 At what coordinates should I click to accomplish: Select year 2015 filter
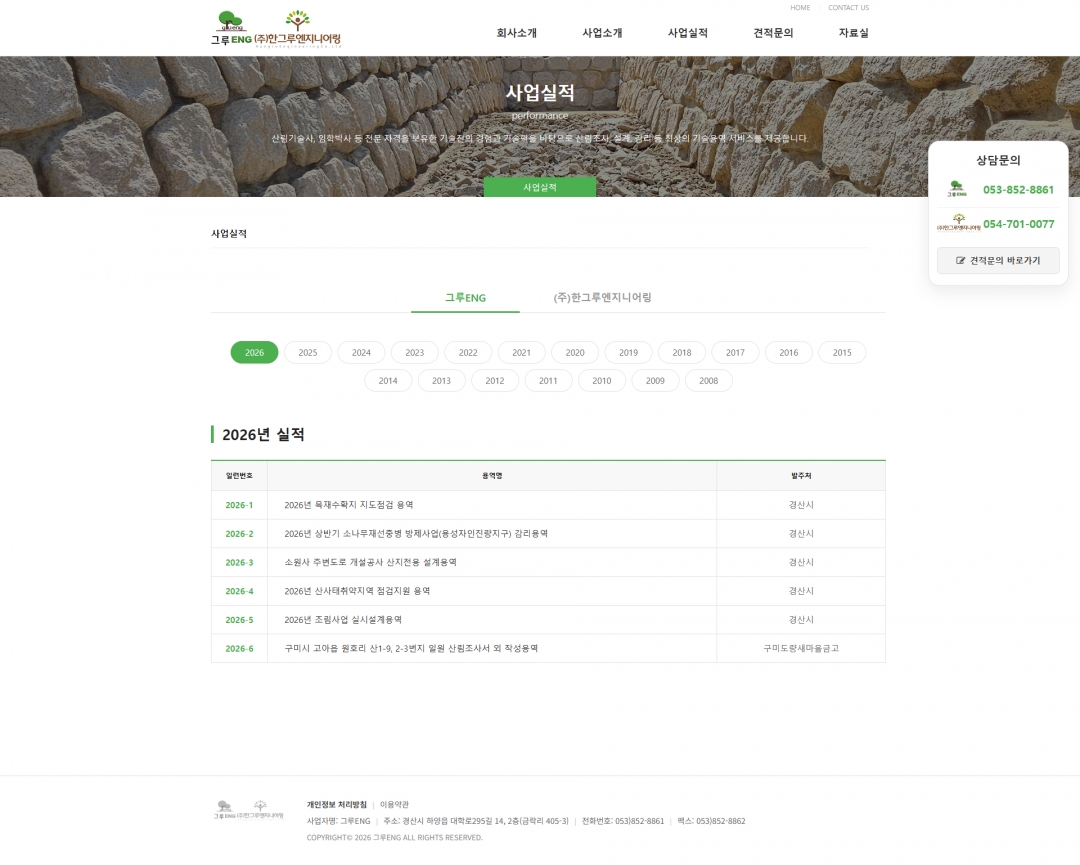click(x=842, y=353)
